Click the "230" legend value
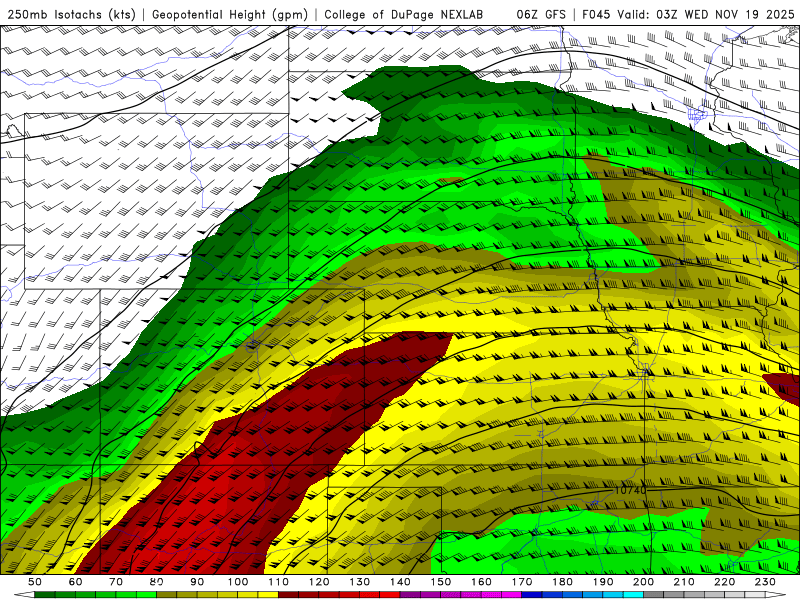The image size is (800, 600). click(766, 582)
